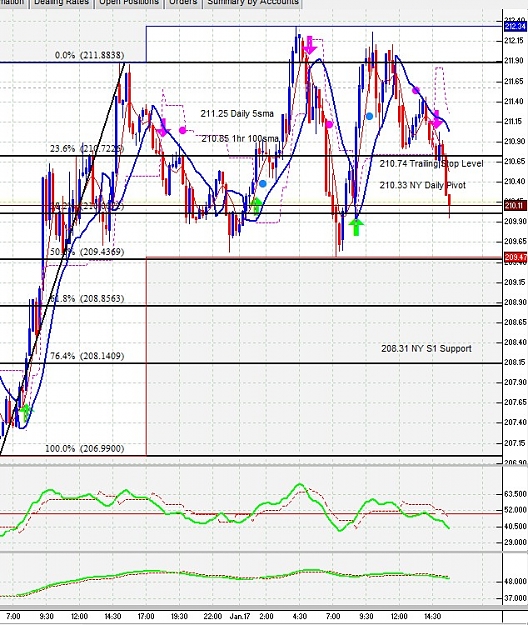Click the '210.85 1hr 100sma' annotation

click(240, 139)
